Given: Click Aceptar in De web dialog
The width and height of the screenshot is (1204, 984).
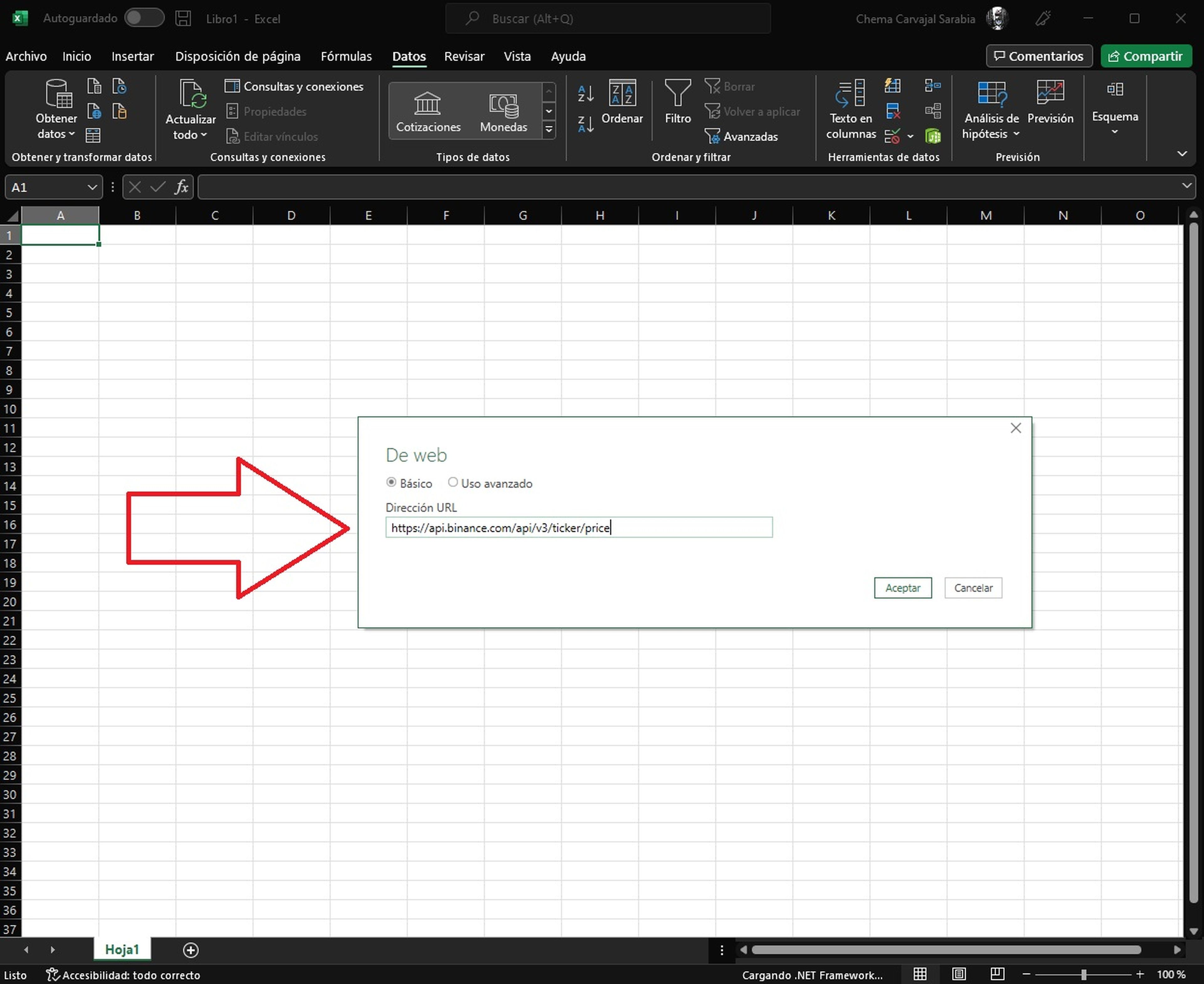Looking at the screenshot, I should coord(902,588).
